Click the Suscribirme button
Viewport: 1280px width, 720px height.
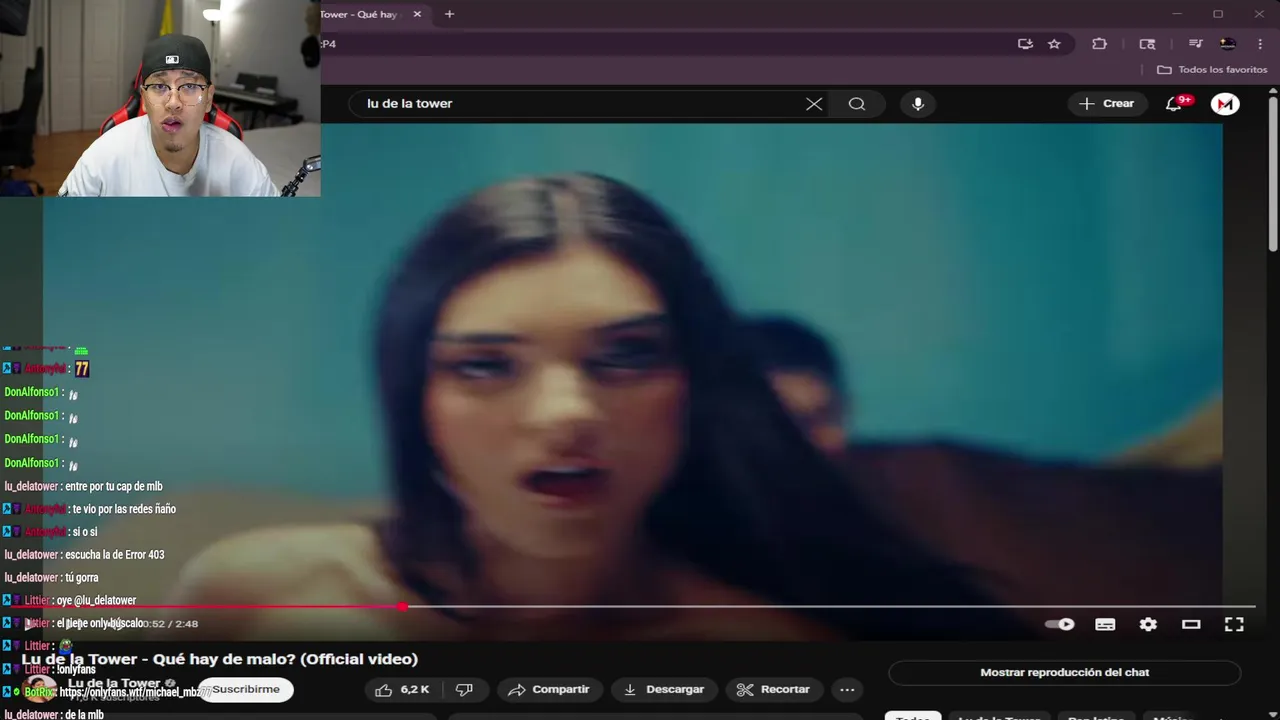point(246,689)
